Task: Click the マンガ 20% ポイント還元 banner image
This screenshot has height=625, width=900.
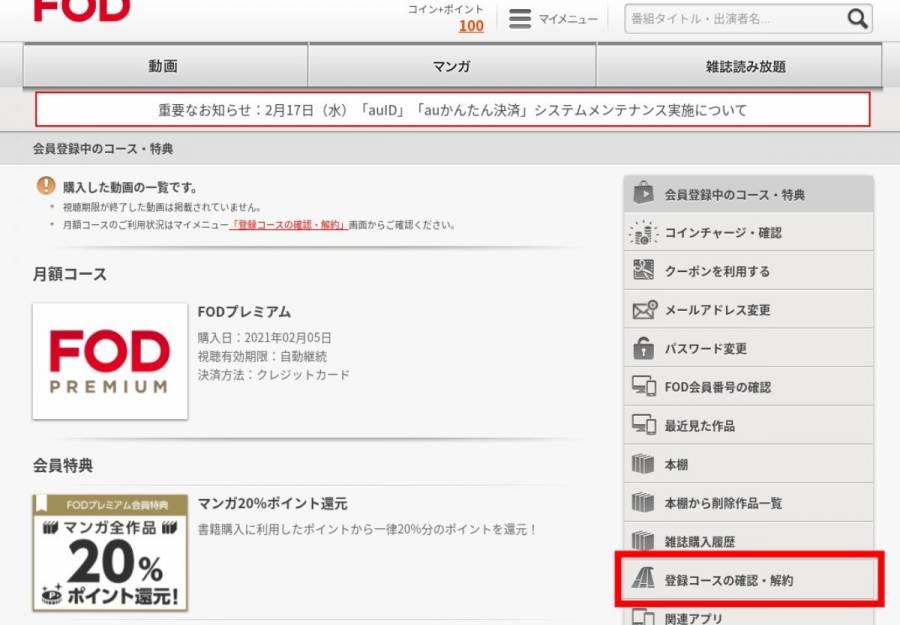Action: [110, 552]
